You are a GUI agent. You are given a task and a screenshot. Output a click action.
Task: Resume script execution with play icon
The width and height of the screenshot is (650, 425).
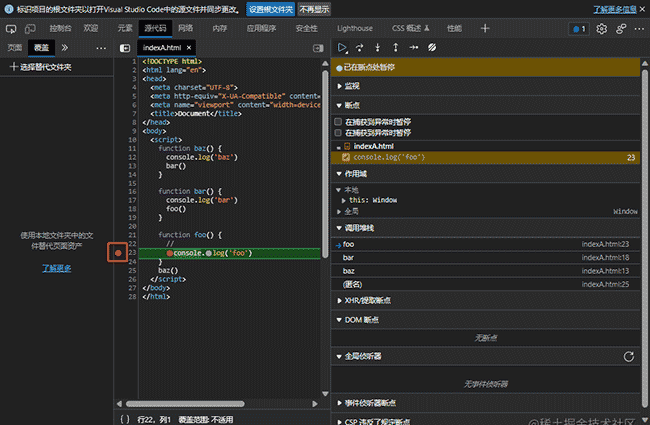342,48
